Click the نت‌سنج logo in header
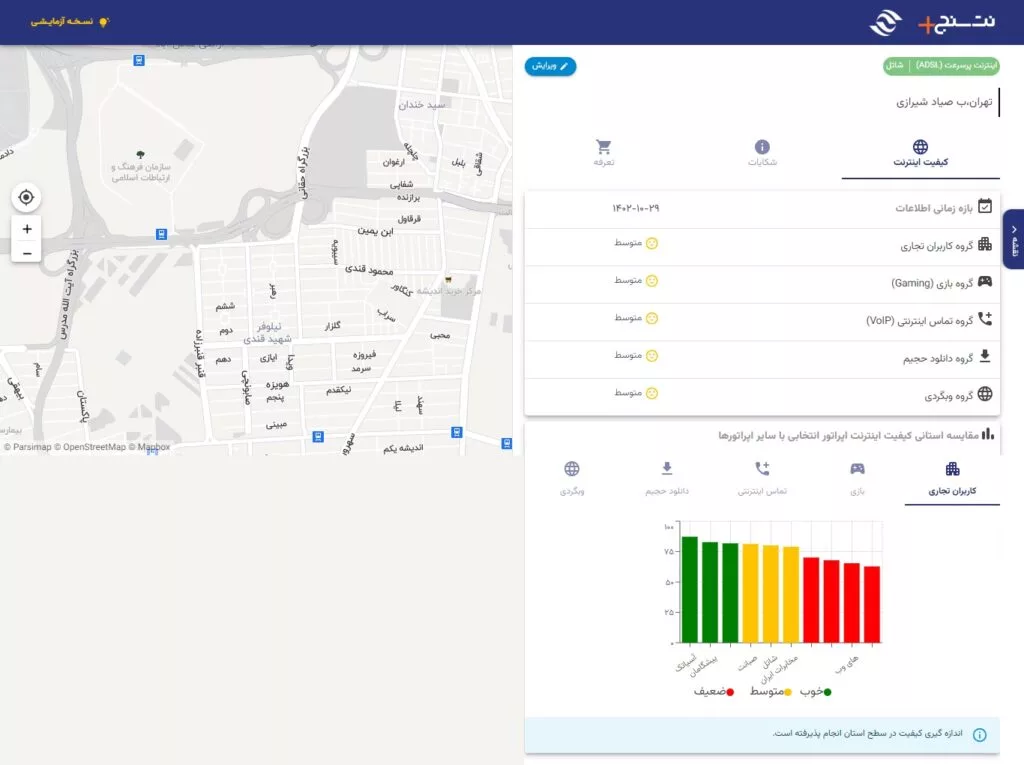 pyautogui.click(x=933, y=22)
